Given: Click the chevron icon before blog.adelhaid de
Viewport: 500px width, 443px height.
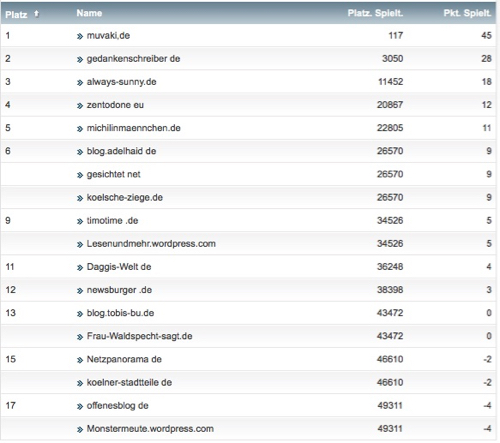Looking at the screenshot, I should click(80, 152).
